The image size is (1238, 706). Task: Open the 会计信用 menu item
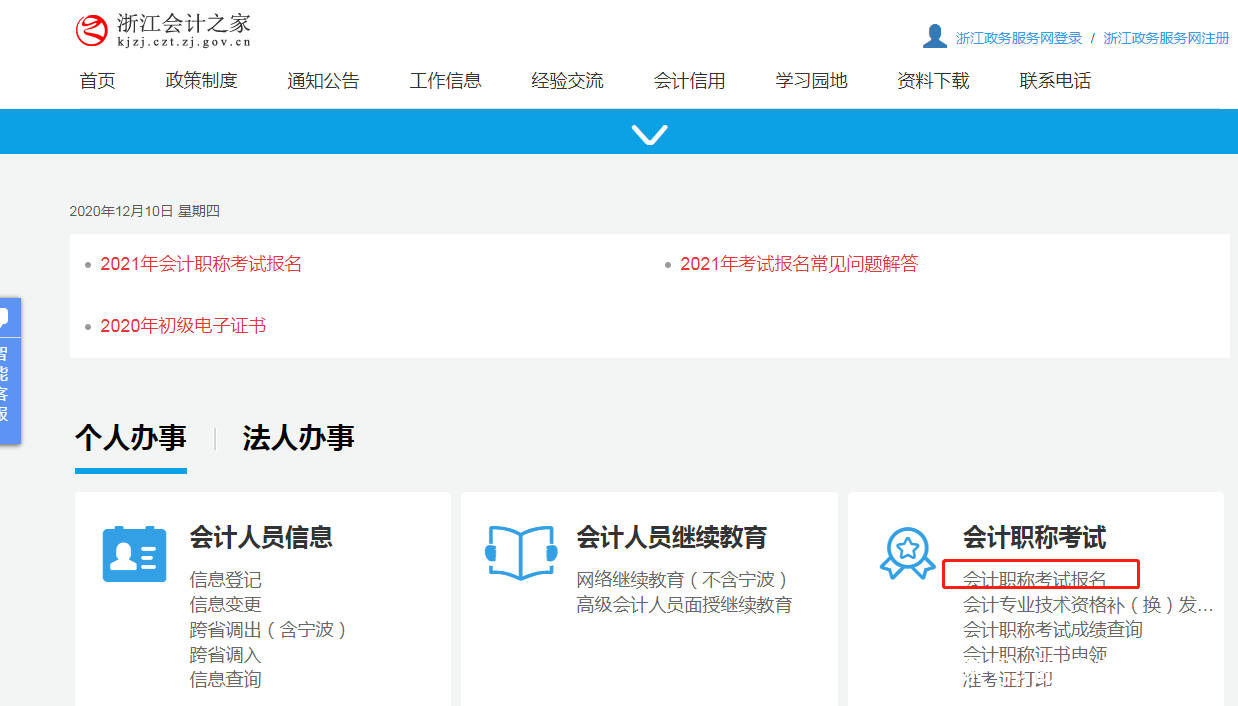[690, 81]
